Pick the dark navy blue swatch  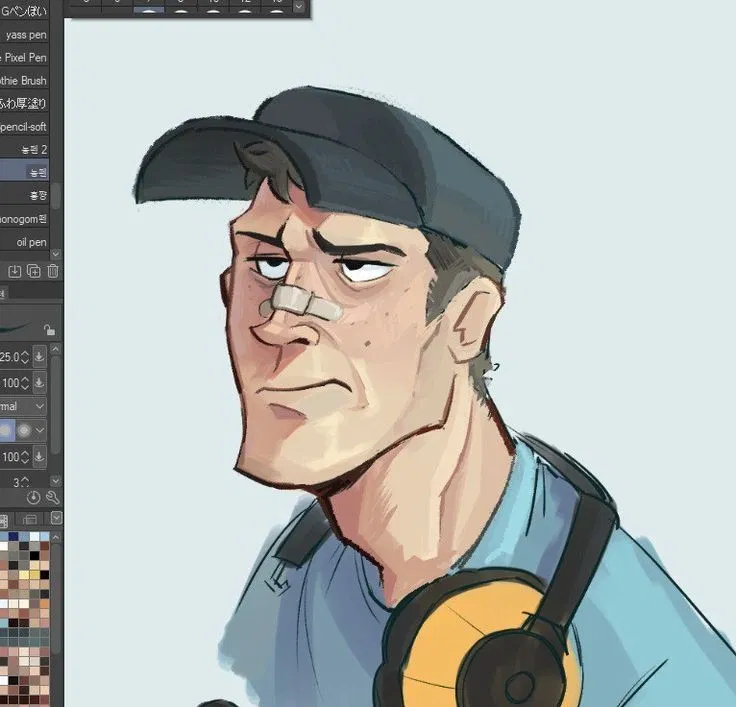(14, 537)
